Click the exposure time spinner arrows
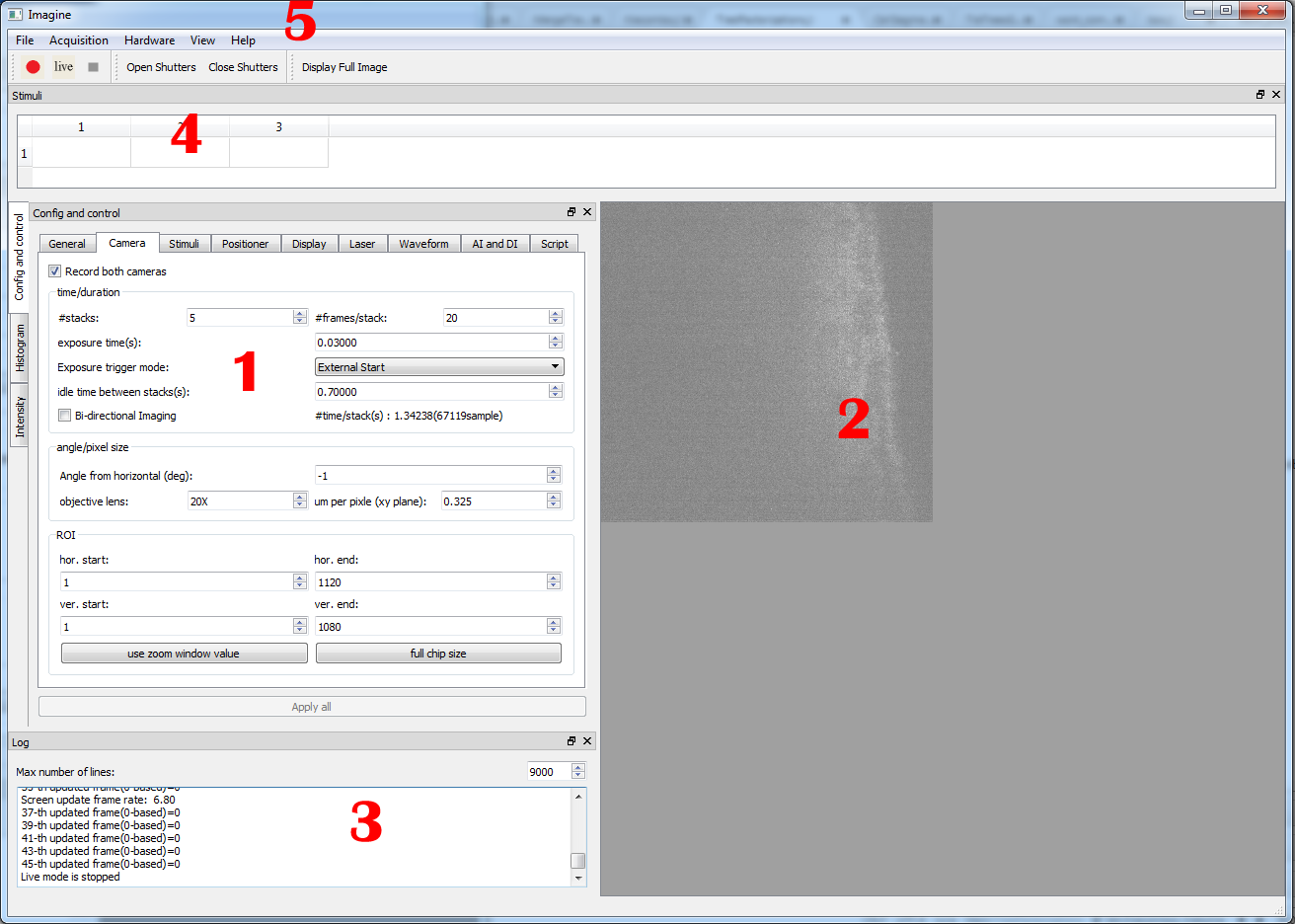This screenshot has height=924, width=1295. 556,343
